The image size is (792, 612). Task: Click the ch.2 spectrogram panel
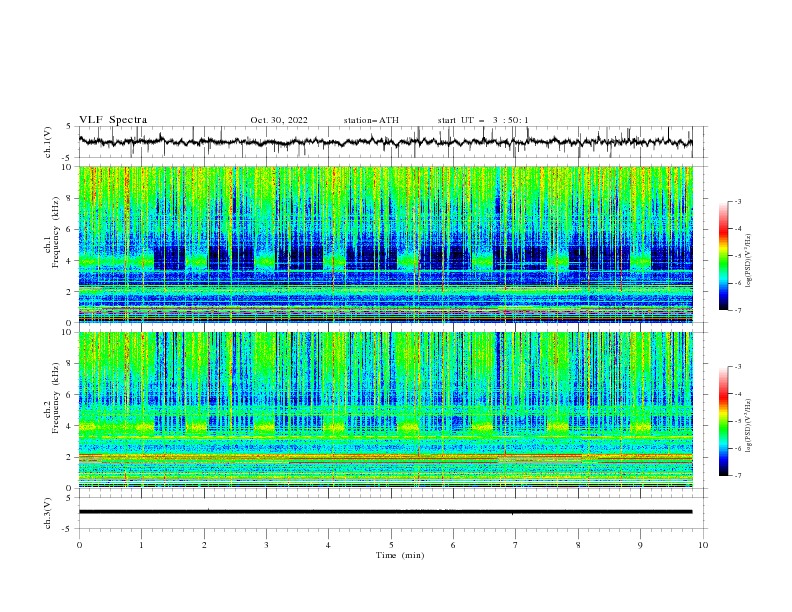[385, 410]
